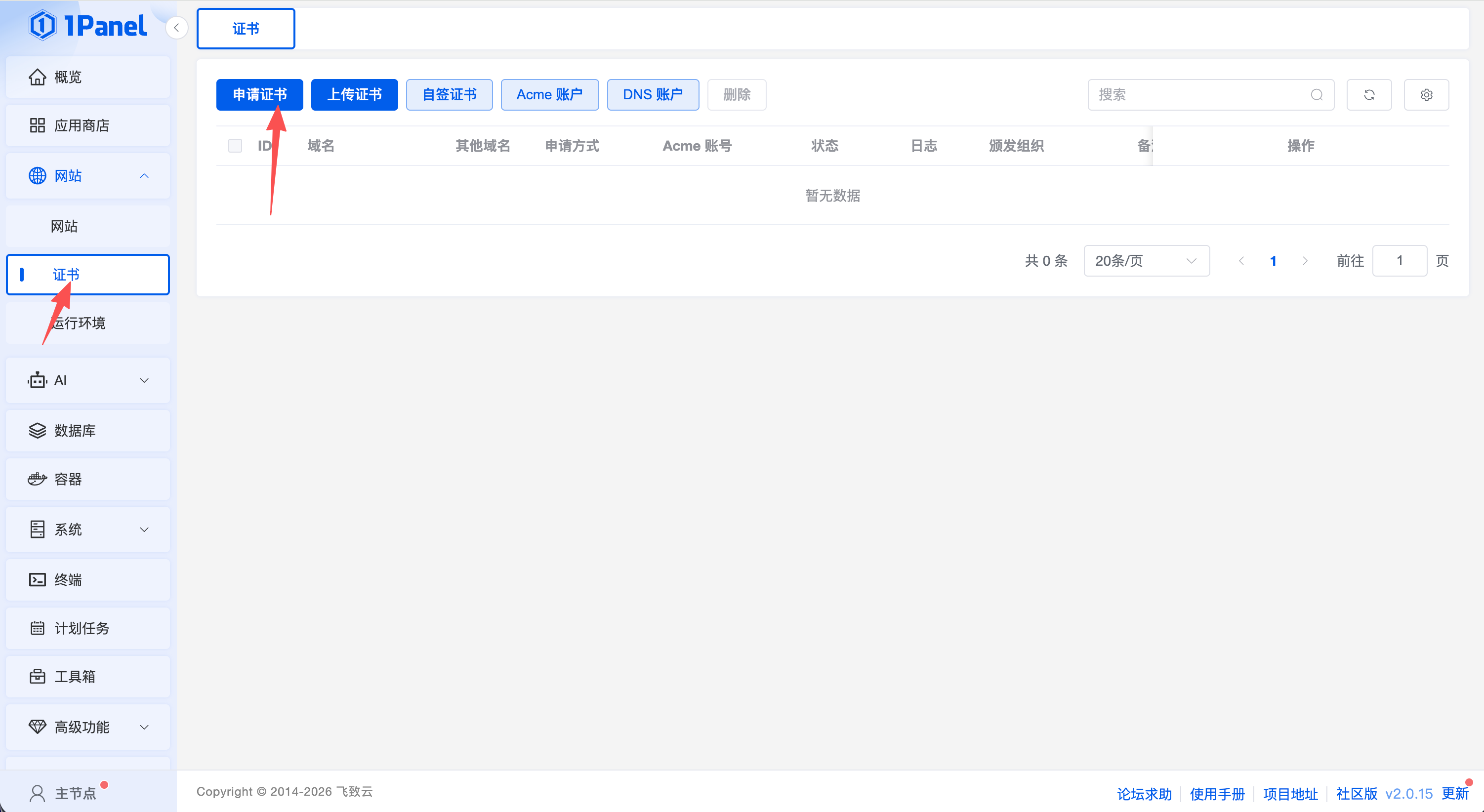The height and width of the screenshot is (812, 1484).
Task: Open the 计划任务 scheduled tasks page
Action: tap(87, 628)
